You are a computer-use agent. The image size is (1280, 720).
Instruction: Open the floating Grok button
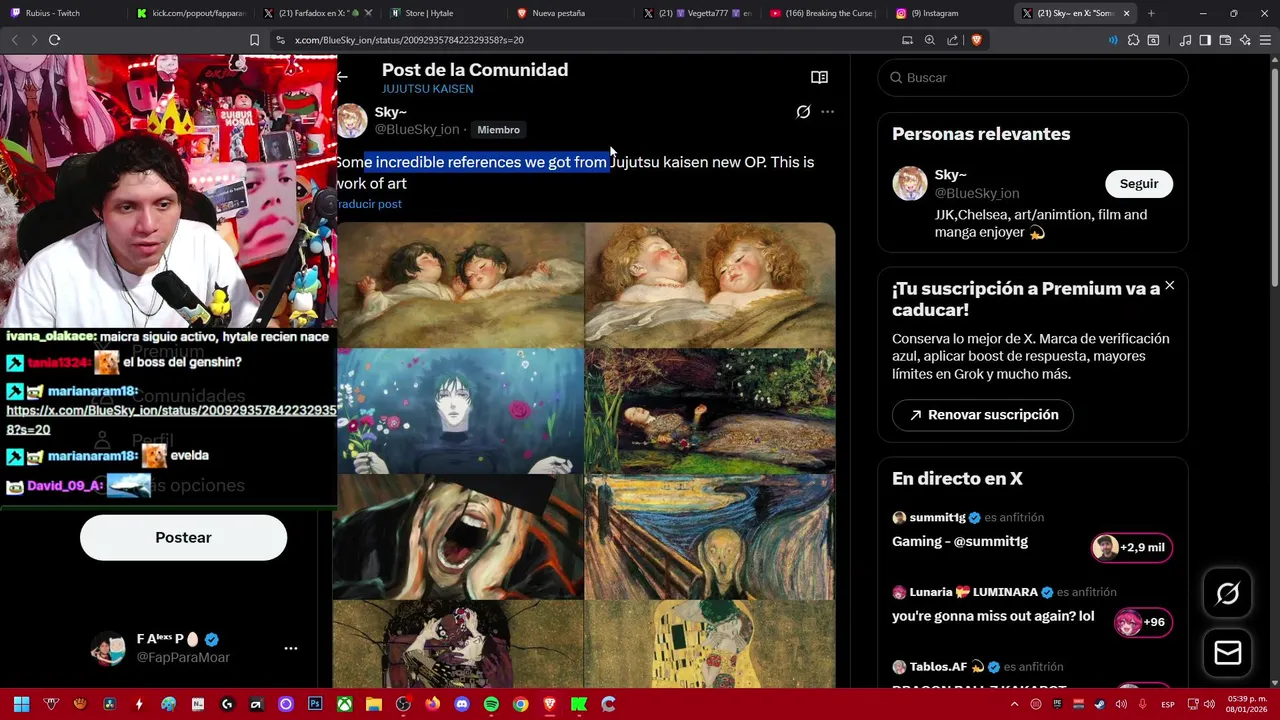click(x=1227, y=594)
